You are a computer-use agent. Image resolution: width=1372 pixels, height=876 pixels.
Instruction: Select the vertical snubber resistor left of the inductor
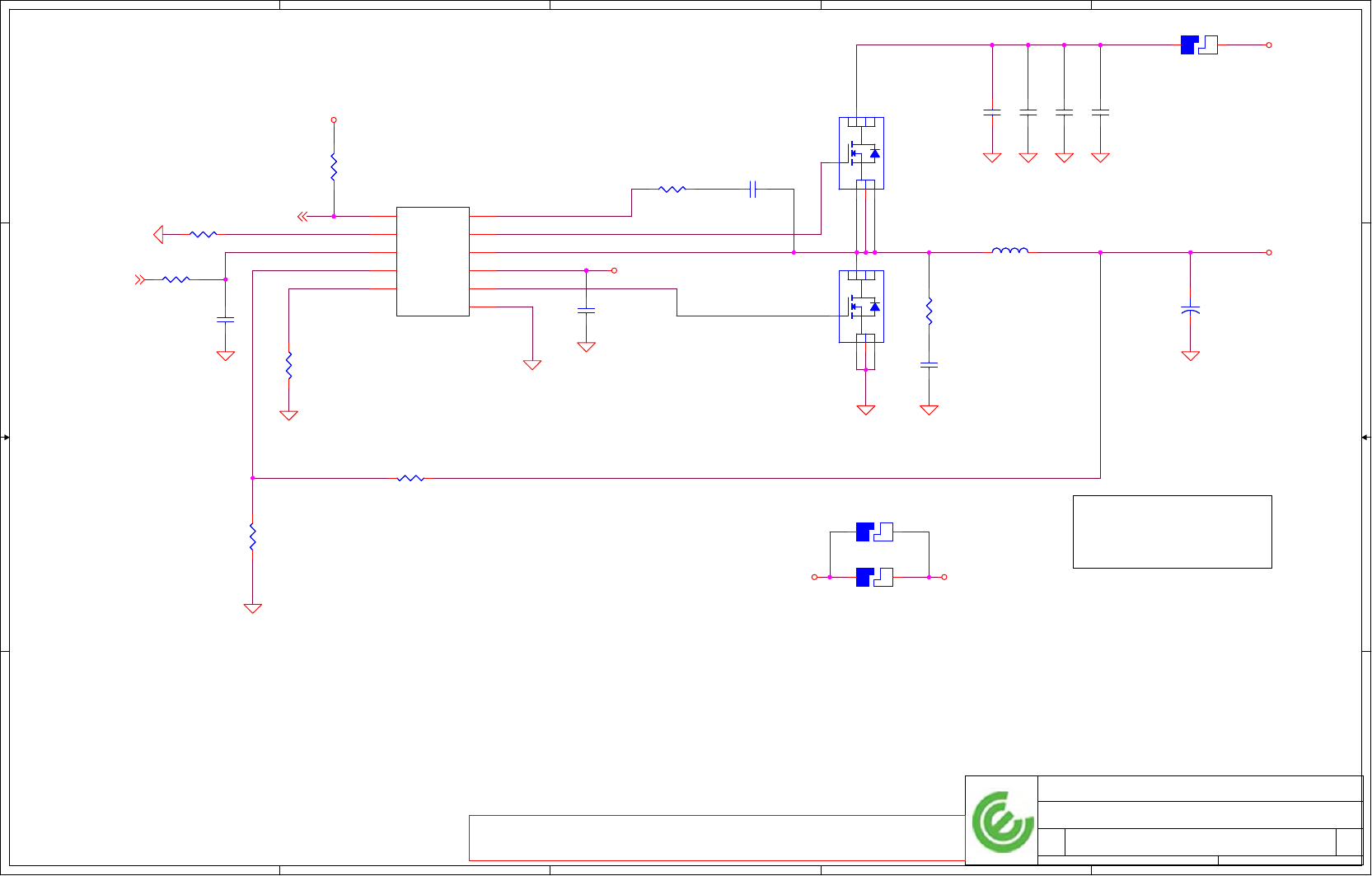pos(929,311)
